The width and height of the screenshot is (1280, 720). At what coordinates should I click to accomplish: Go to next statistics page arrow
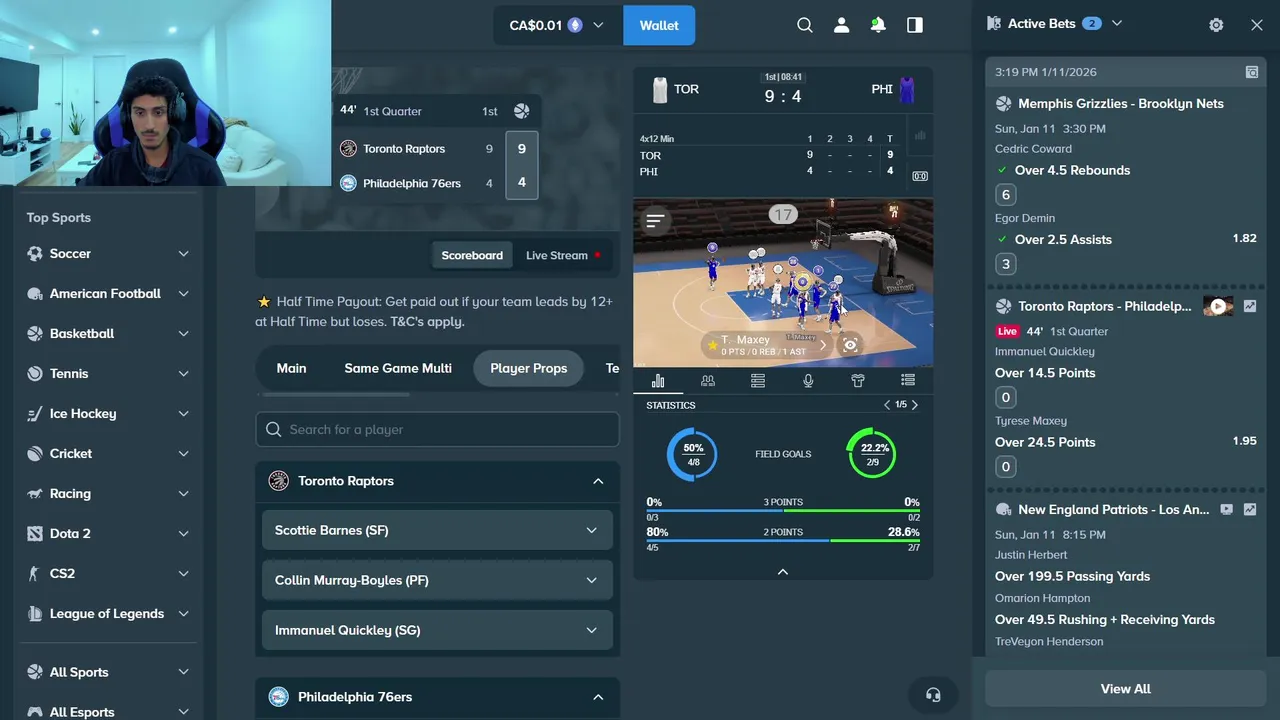pyautogui.click(x=914, y=405)
